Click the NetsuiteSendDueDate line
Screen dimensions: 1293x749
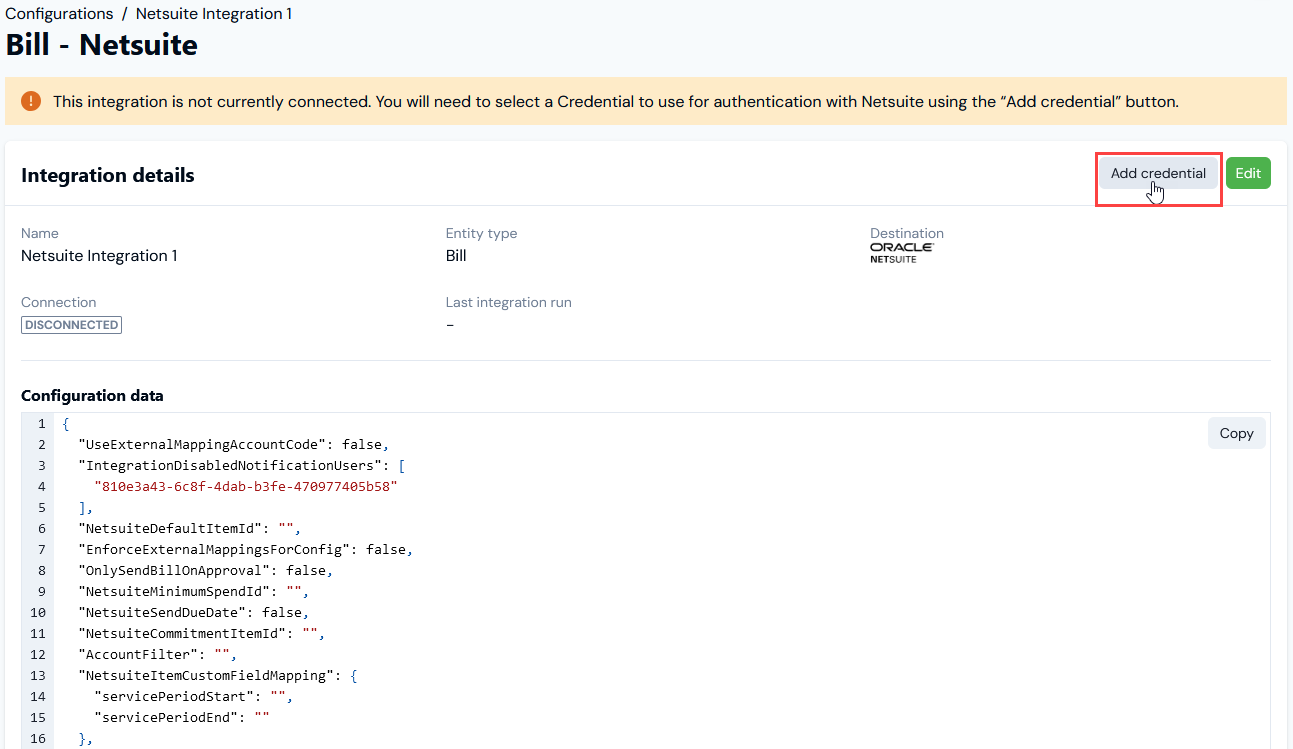(193, 612)
